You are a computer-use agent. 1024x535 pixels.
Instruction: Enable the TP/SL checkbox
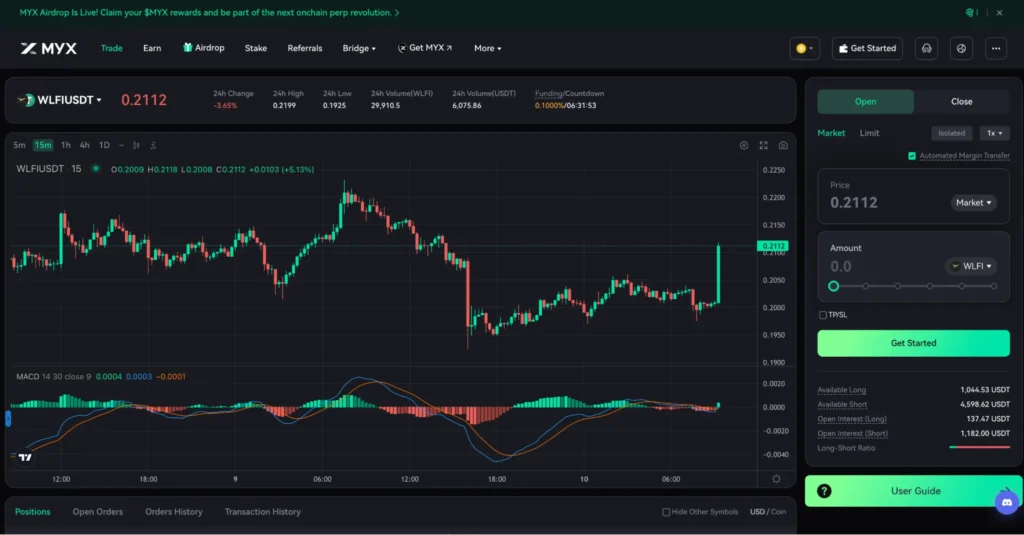point(823,315)
